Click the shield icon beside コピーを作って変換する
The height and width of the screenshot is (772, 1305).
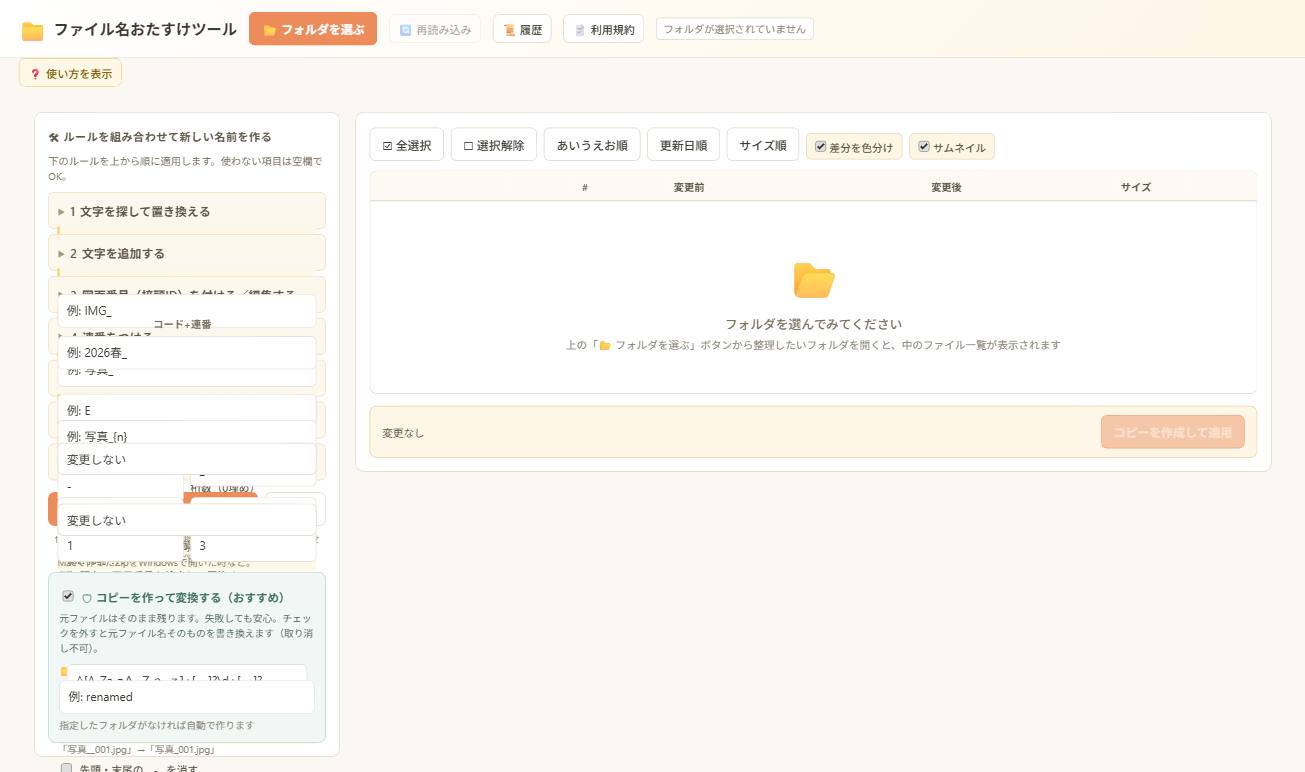87,598
